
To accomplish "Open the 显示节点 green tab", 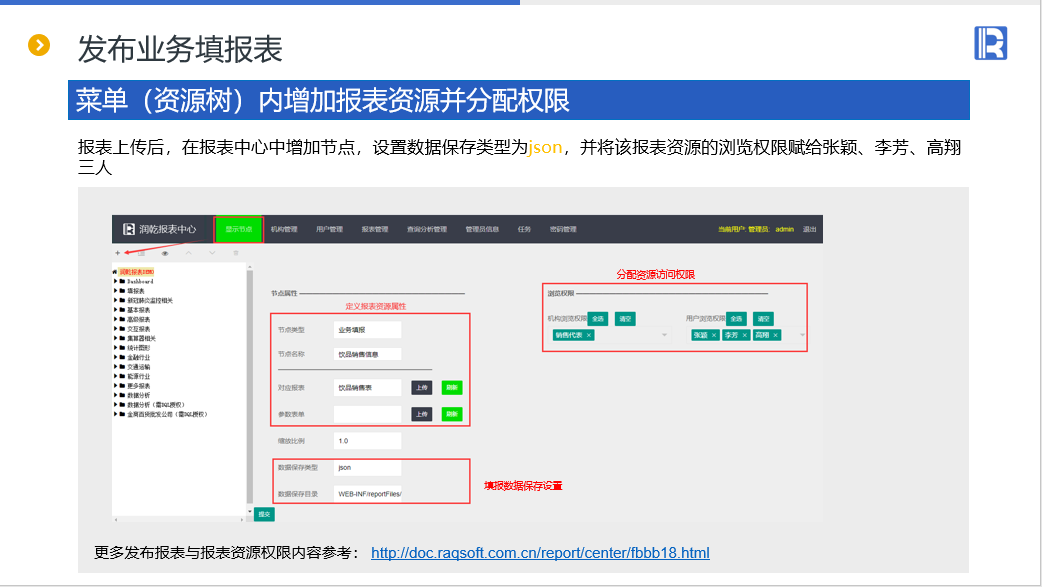I will pos(239,229).
